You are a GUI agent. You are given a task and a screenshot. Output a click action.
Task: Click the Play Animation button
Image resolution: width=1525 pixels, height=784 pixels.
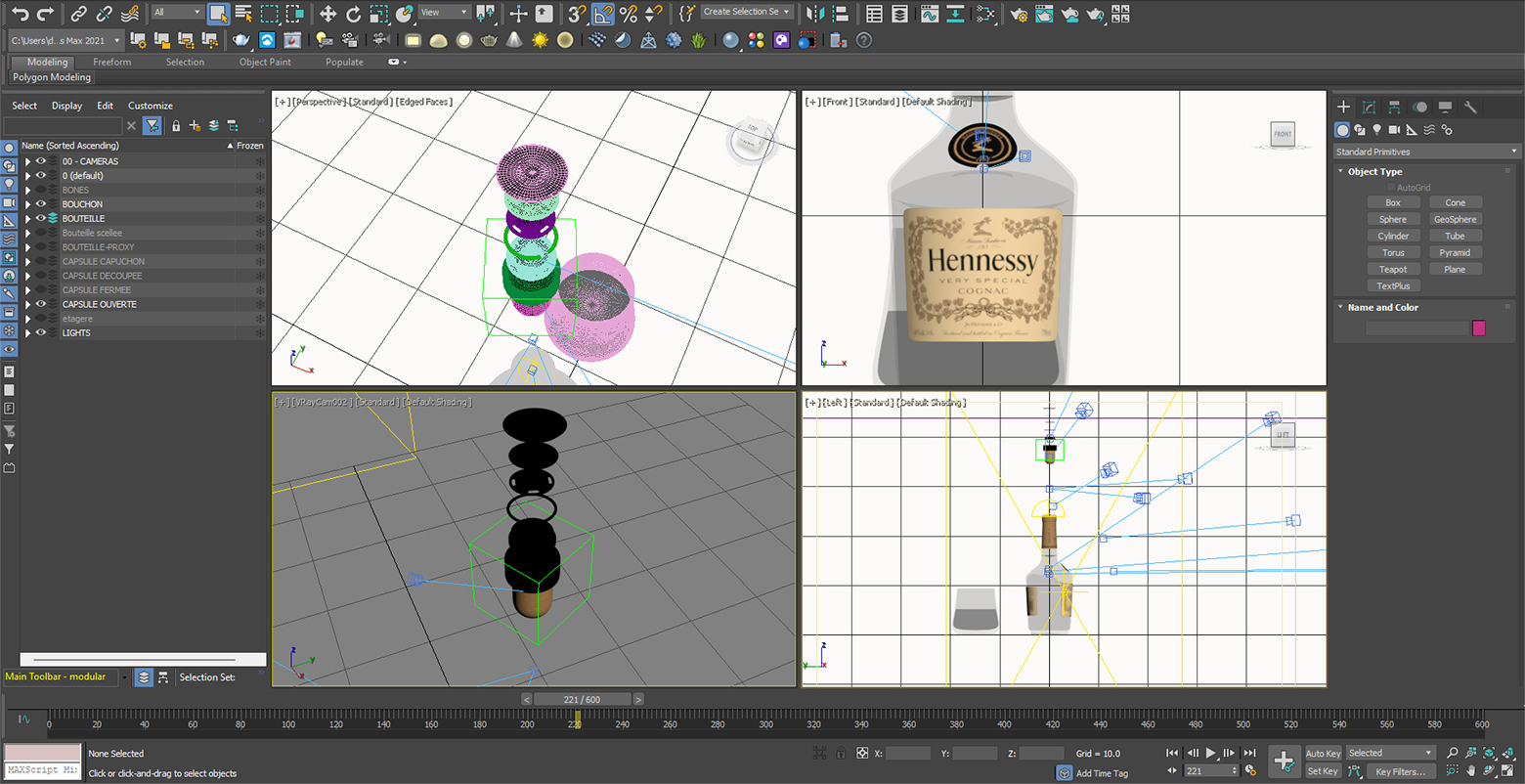[1211, 753]
